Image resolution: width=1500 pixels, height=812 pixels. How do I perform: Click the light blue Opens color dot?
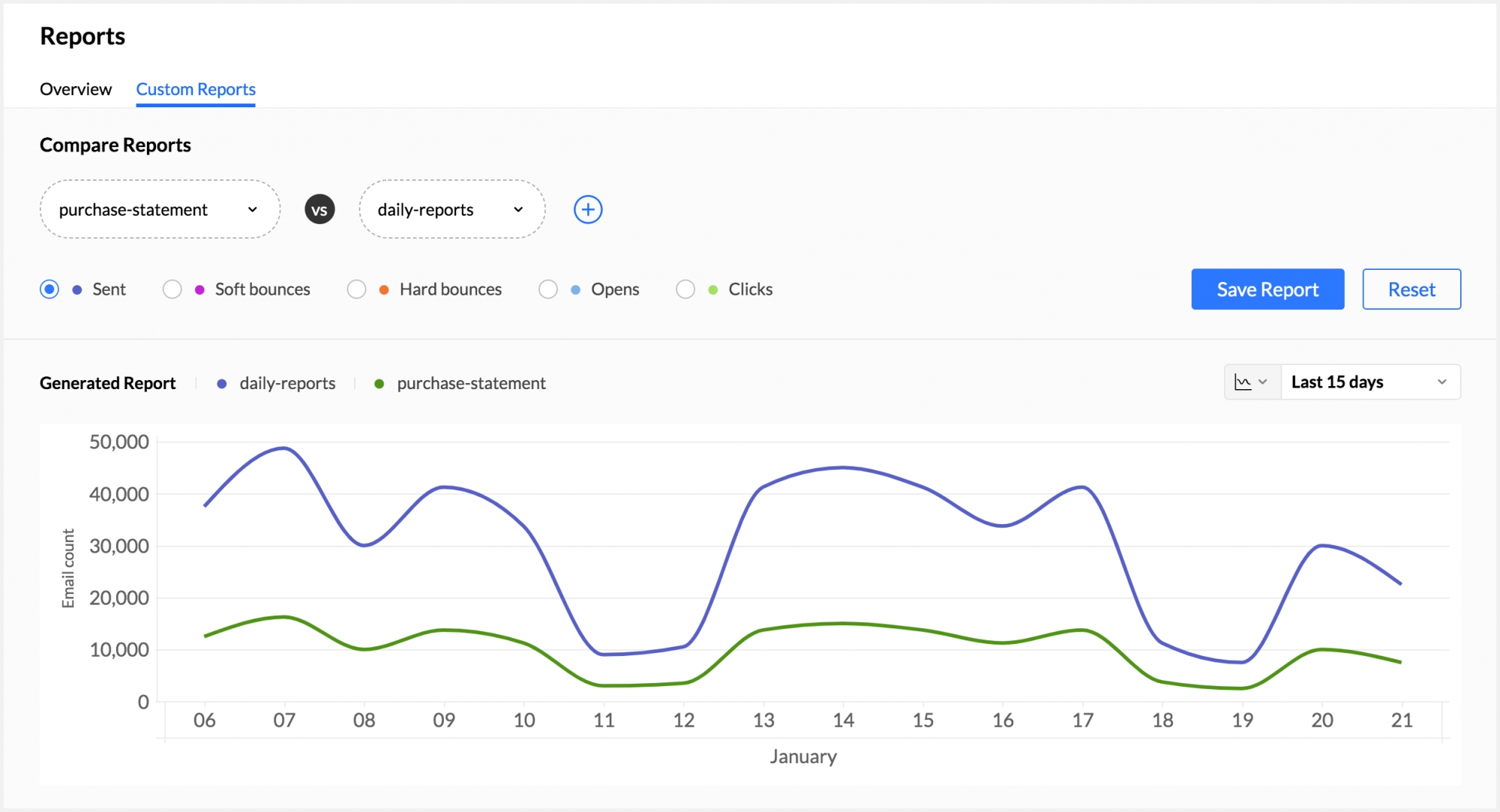pyautogui.click(x=575, y=290)
